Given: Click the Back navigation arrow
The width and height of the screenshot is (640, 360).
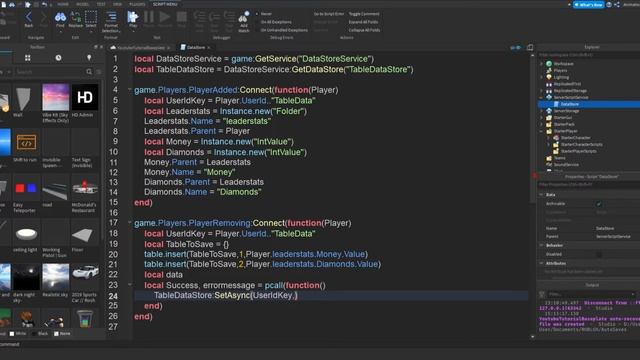Looking at the screenshot, I should pyautogui.click(x=29, y=17).
